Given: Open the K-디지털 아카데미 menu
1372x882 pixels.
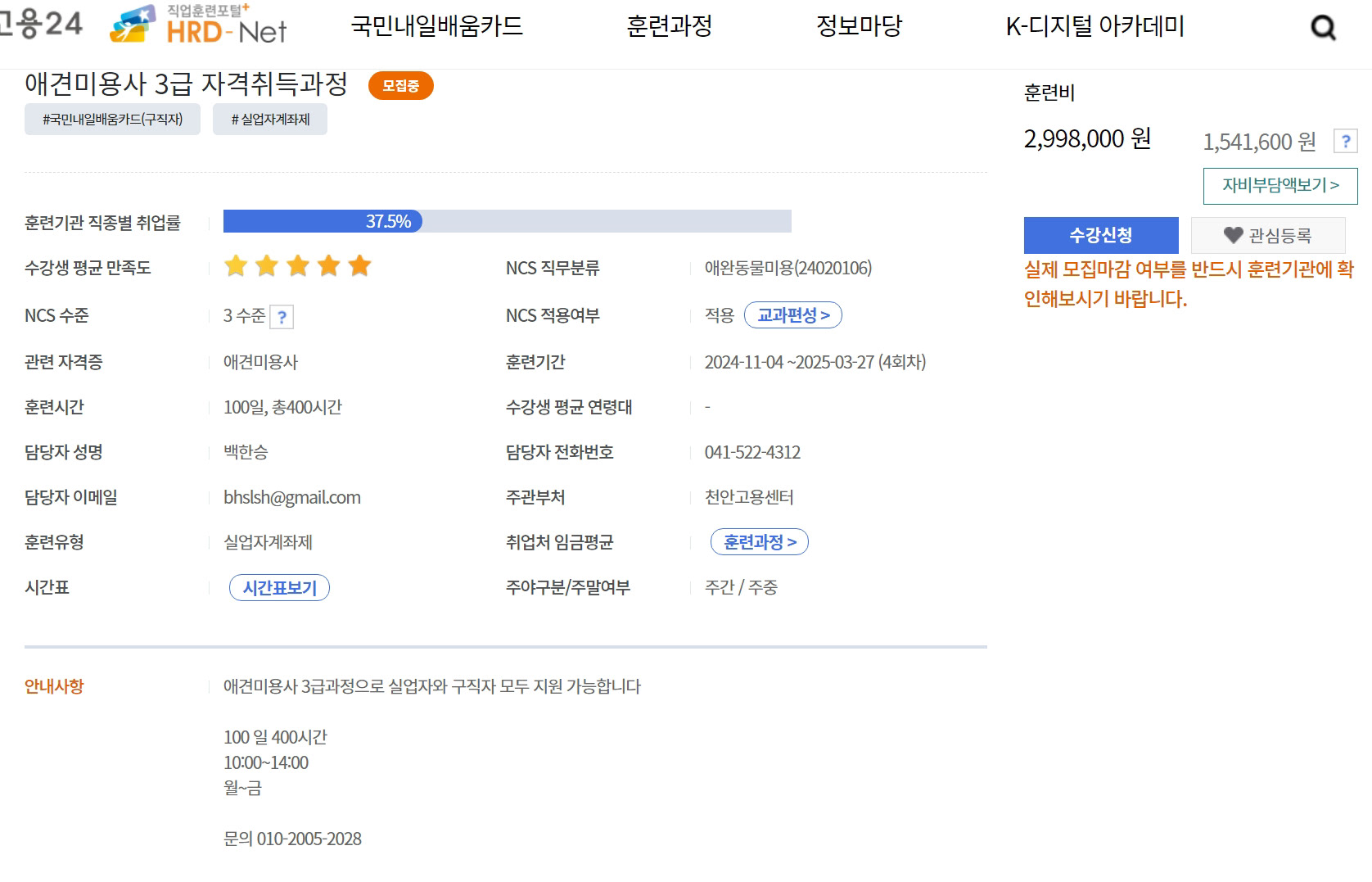Looking at the screenshot, I should coord(1094,26).
